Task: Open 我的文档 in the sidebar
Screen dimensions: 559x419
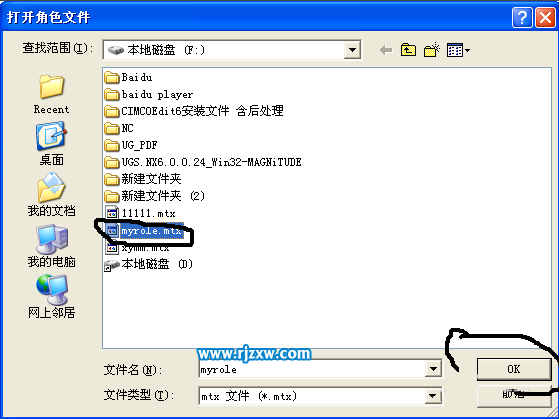Action: coord(51,195)
